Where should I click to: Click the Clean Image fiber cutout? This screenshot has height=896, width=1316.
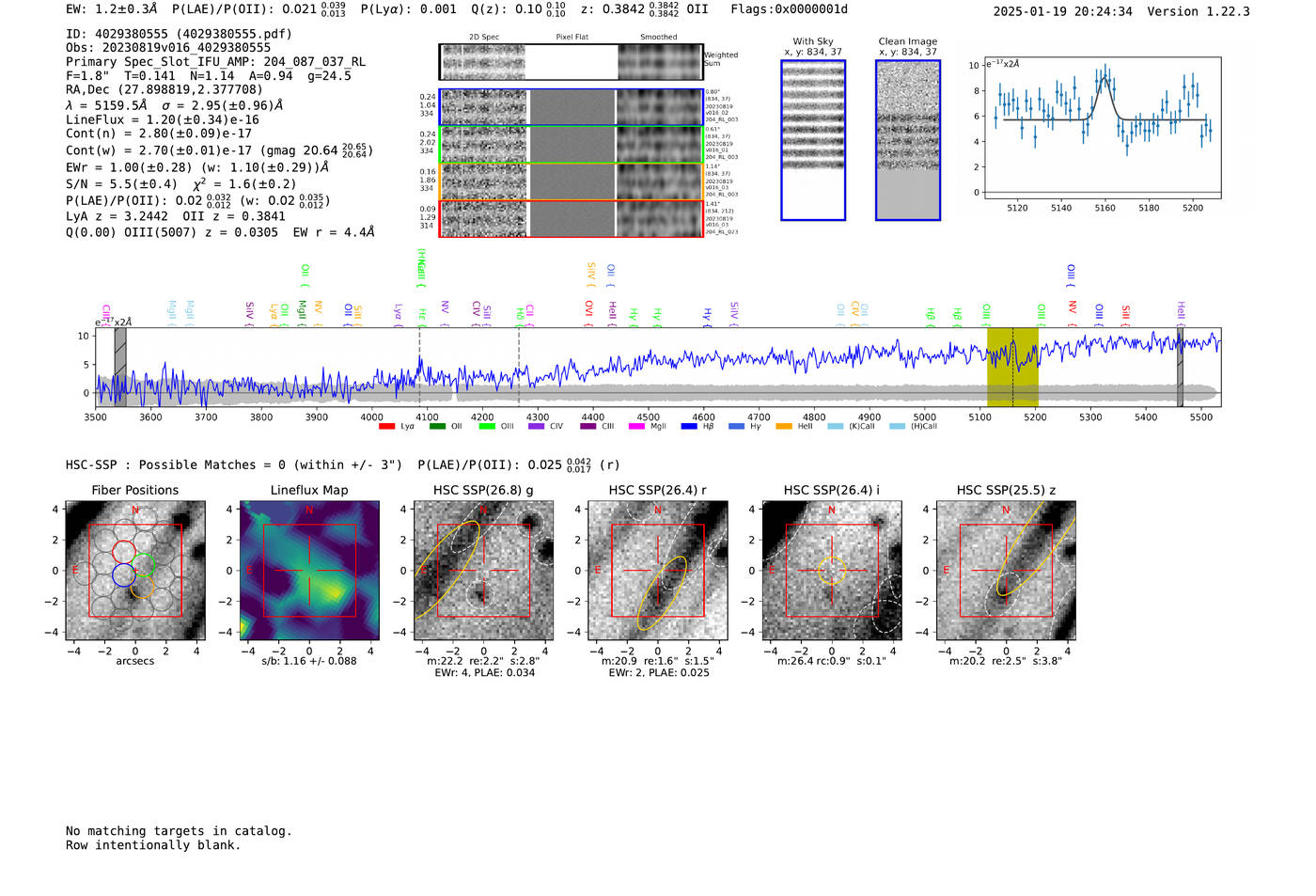point(908,140)
